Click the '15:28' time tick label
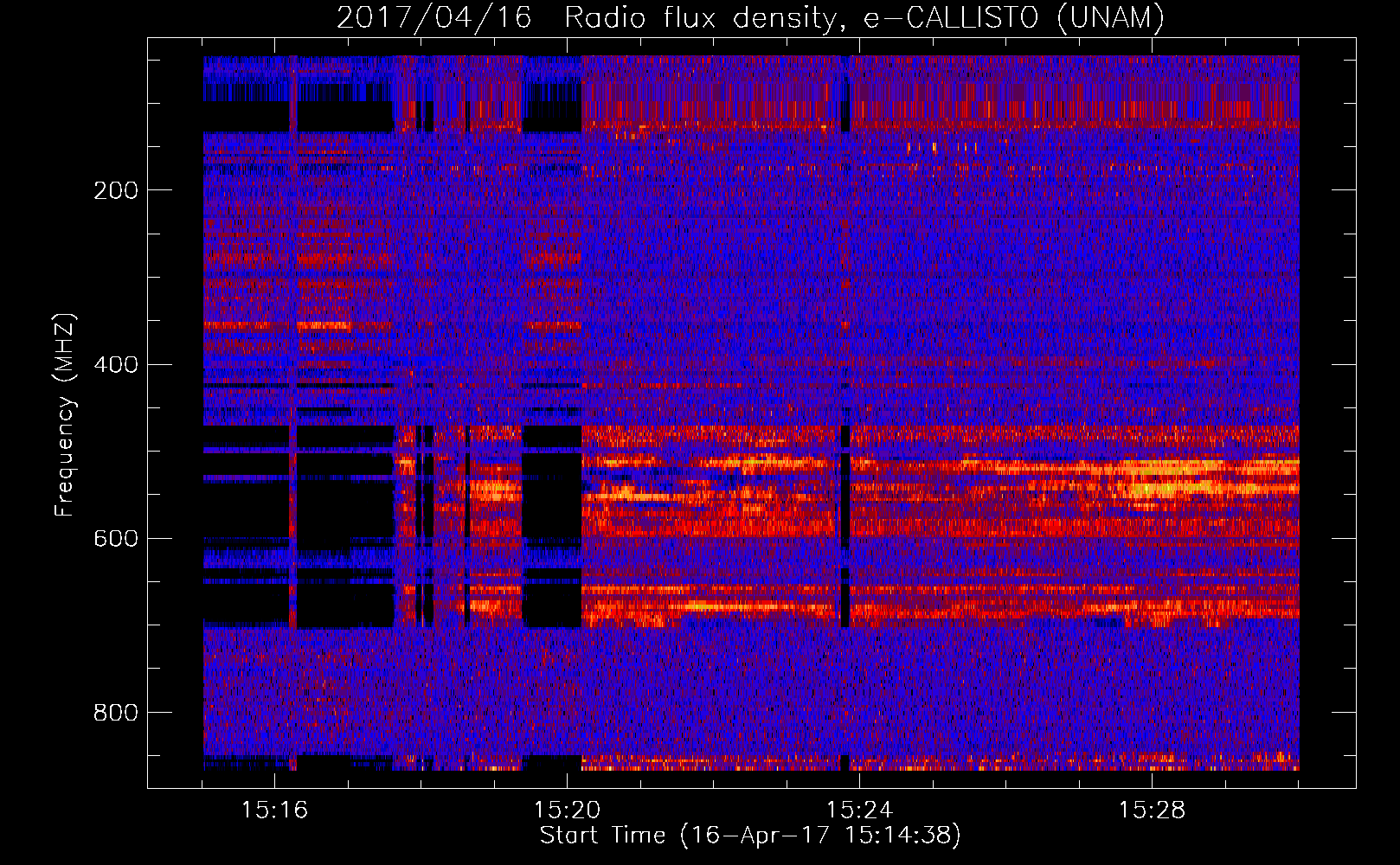 pyautogui.click(x=1153, y=811)
